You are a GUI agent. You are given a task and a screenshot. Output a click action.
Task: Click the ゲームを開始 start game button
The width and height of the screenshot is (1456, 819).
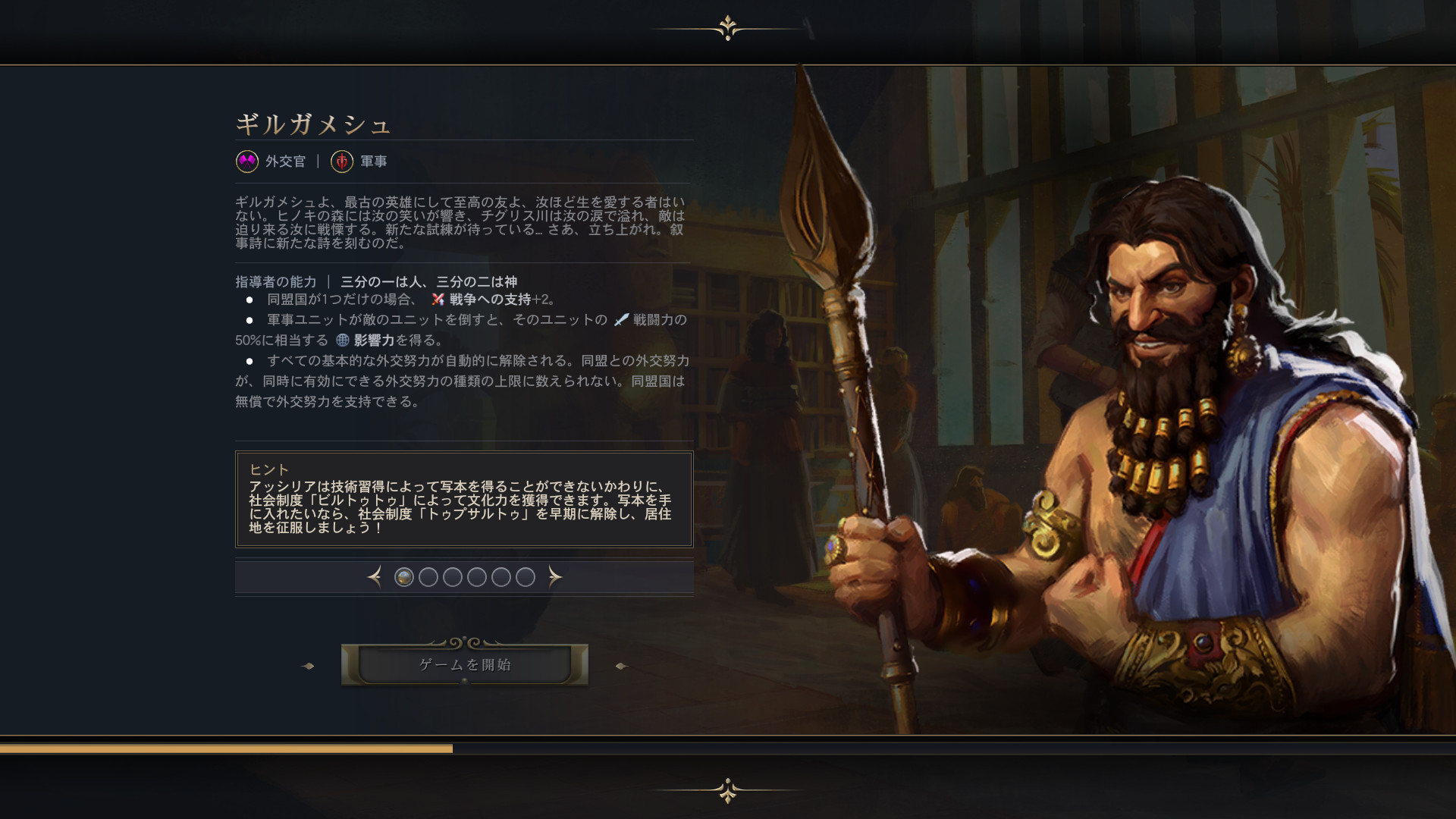coord(465,665)
